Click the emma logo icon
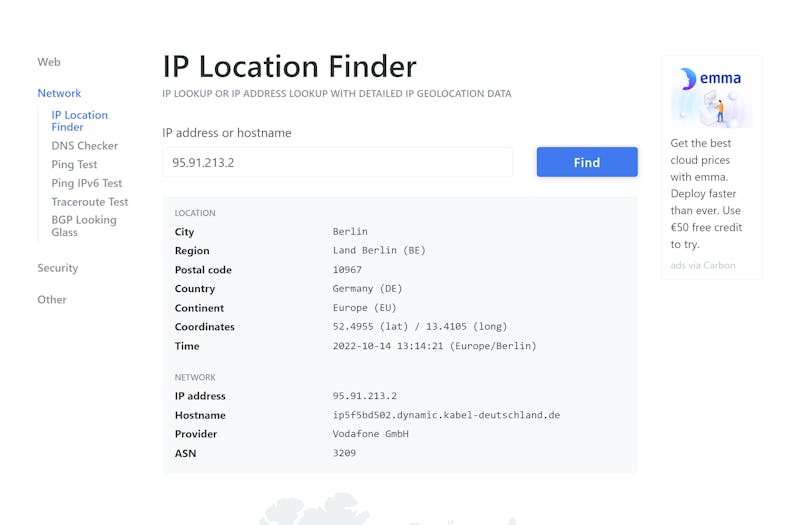This screenshot has width=800, height=525. 688,79
